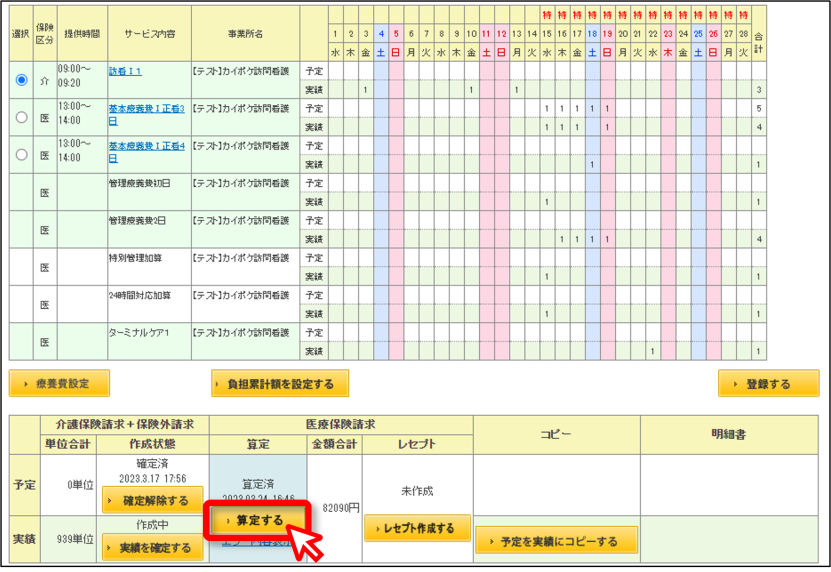Click the 療養費設定 button
Image resolution: width=831 pixels, height=572 pixels.
click(x=59, y=383)
